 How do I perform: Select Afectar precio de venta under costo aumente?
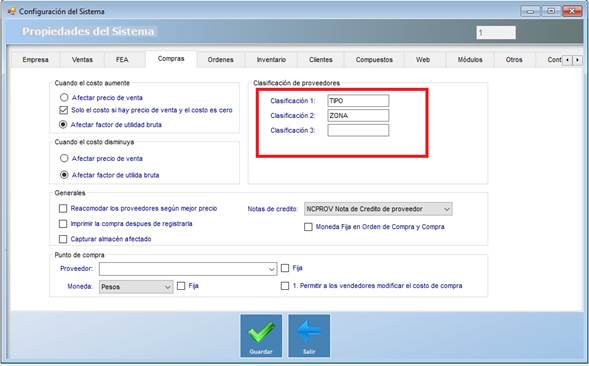tap(64, 98)
